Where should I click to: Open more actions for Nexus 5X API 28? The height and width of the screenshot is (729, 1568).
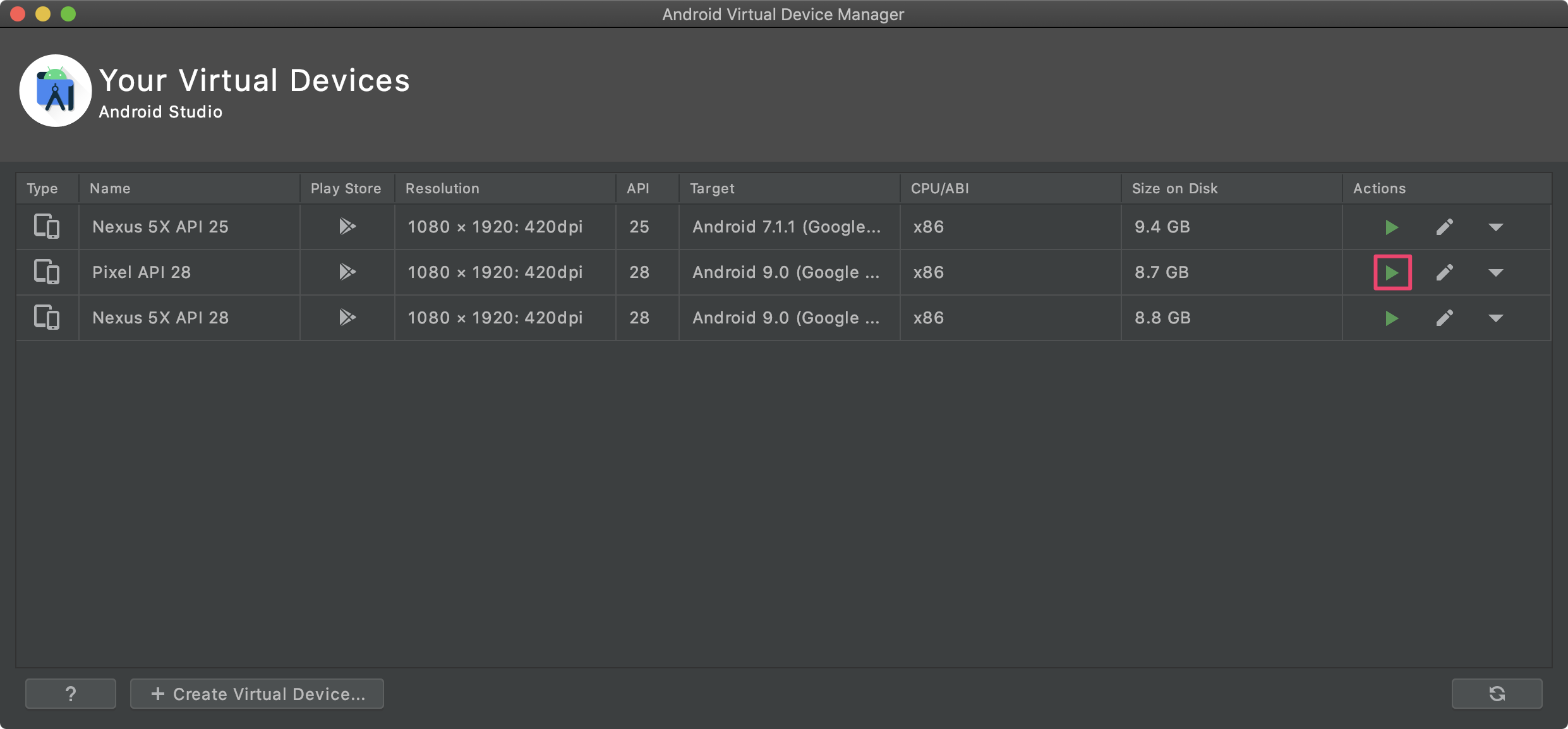(x=1495, y=318)
